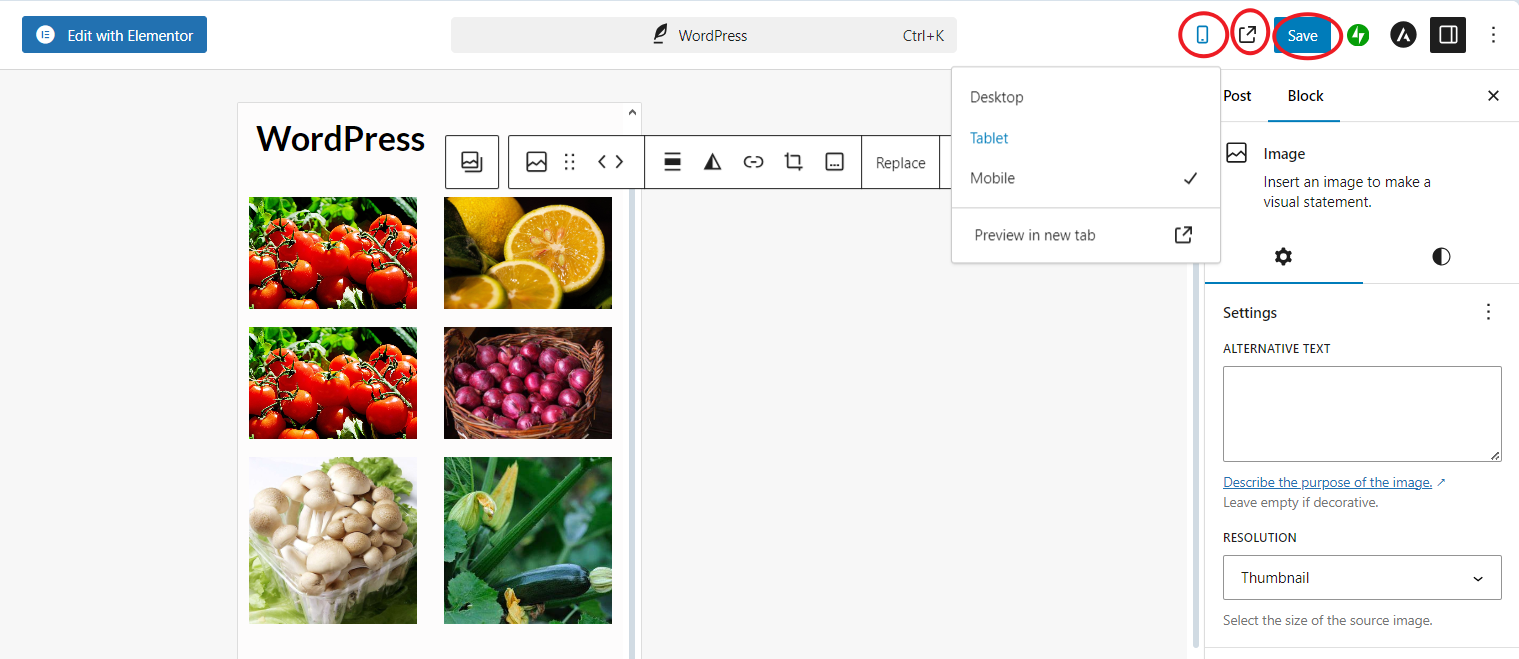This screenshot has width=1519, height=659.
Task: Switch to the Post tab
Action: tap(1237, 96)
